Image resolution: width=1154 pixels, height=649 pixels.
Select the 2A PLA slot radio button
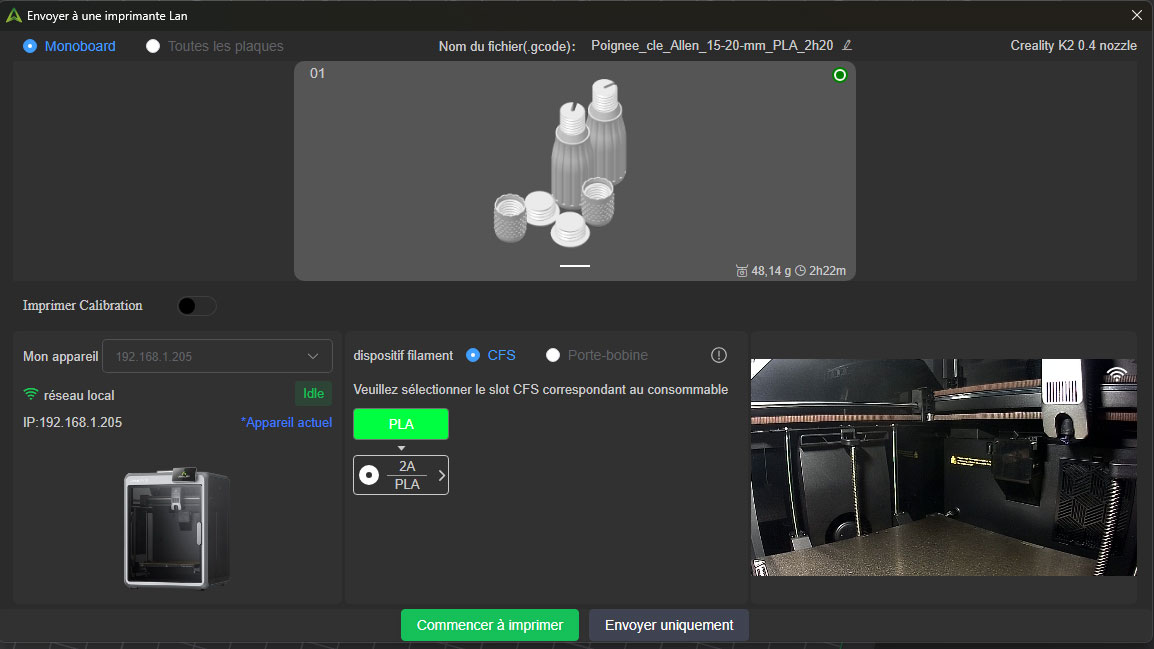369,475
